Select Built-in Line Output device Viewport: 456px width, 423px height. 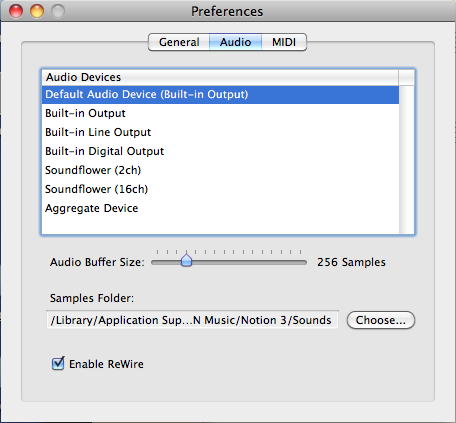220,132
